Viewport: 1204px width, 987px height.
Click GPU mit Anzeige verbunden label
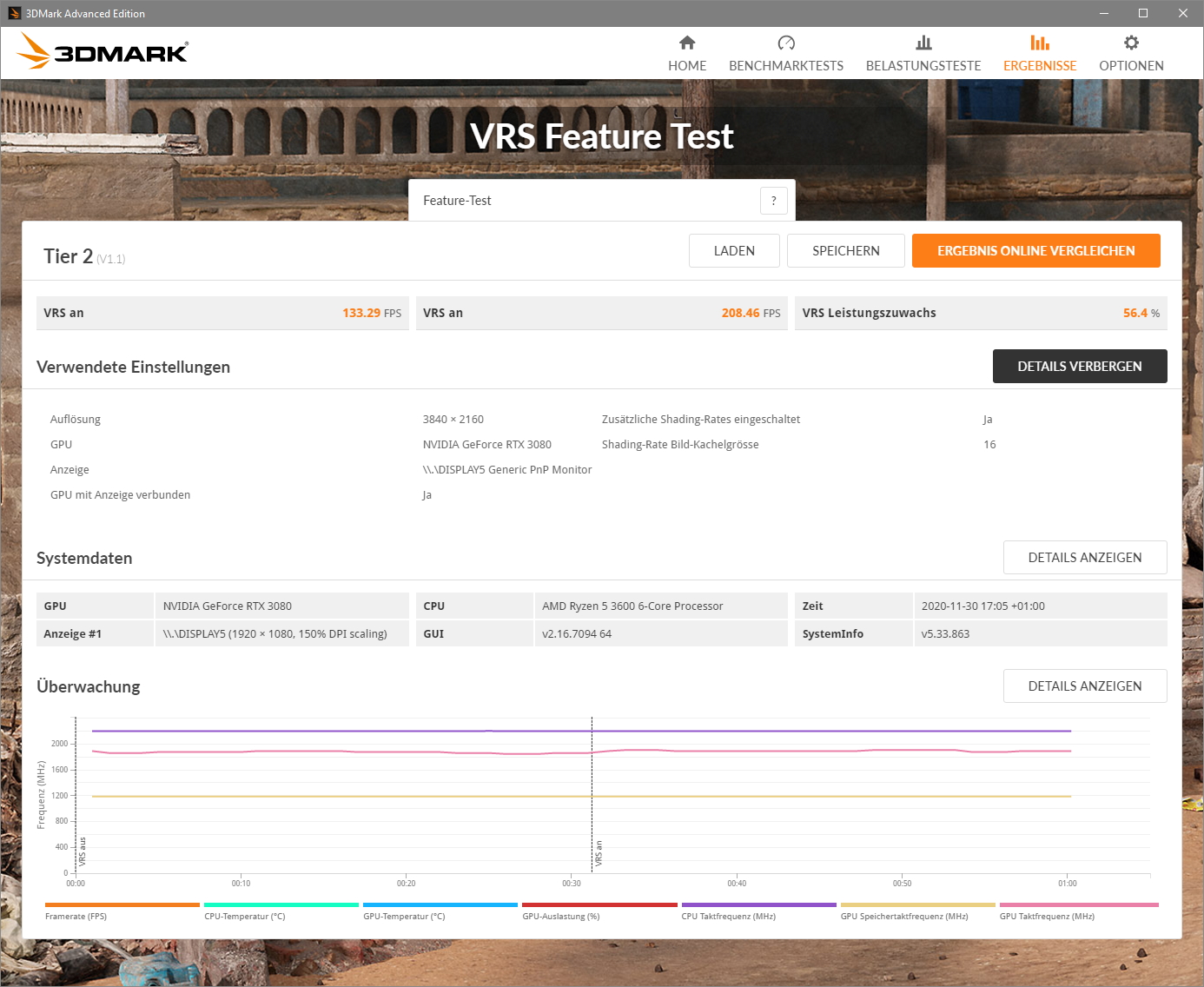pyautogui.click(x=120, y=494)
